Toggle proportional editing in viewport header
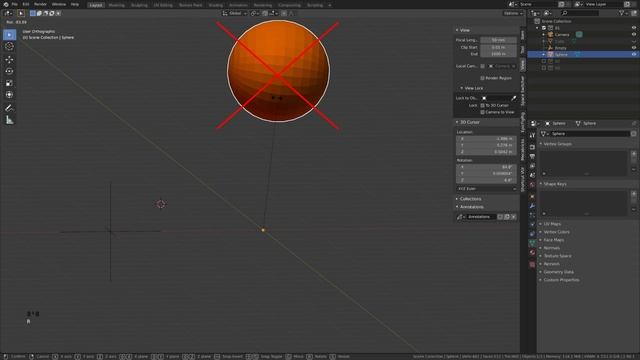640x360 pixels. [284, 13]
